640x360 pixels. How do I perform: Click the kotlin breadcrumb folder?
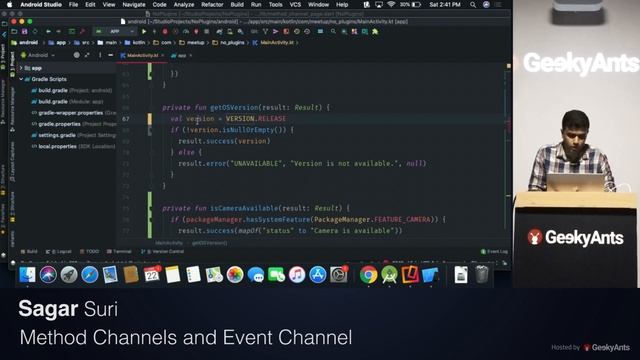135,42
